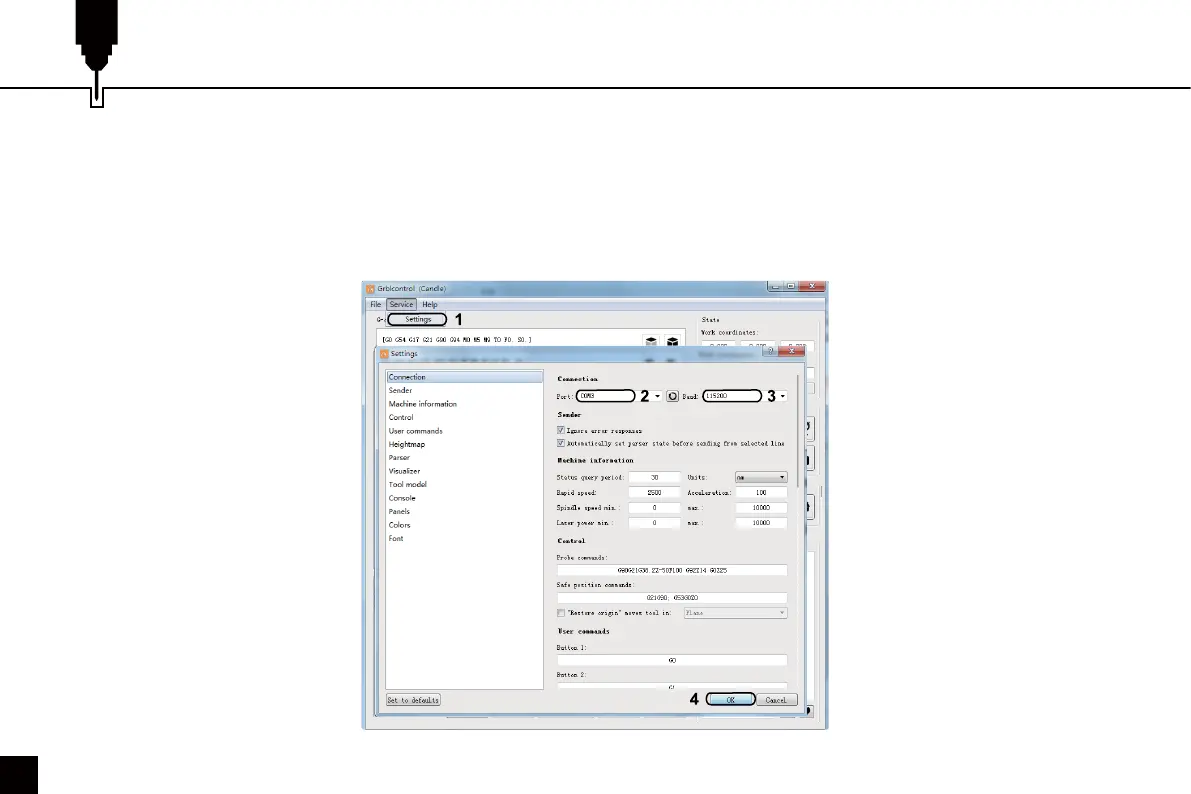
Task: Click the Status query period field
Action: pyautogui.click(x=654, y=477)
